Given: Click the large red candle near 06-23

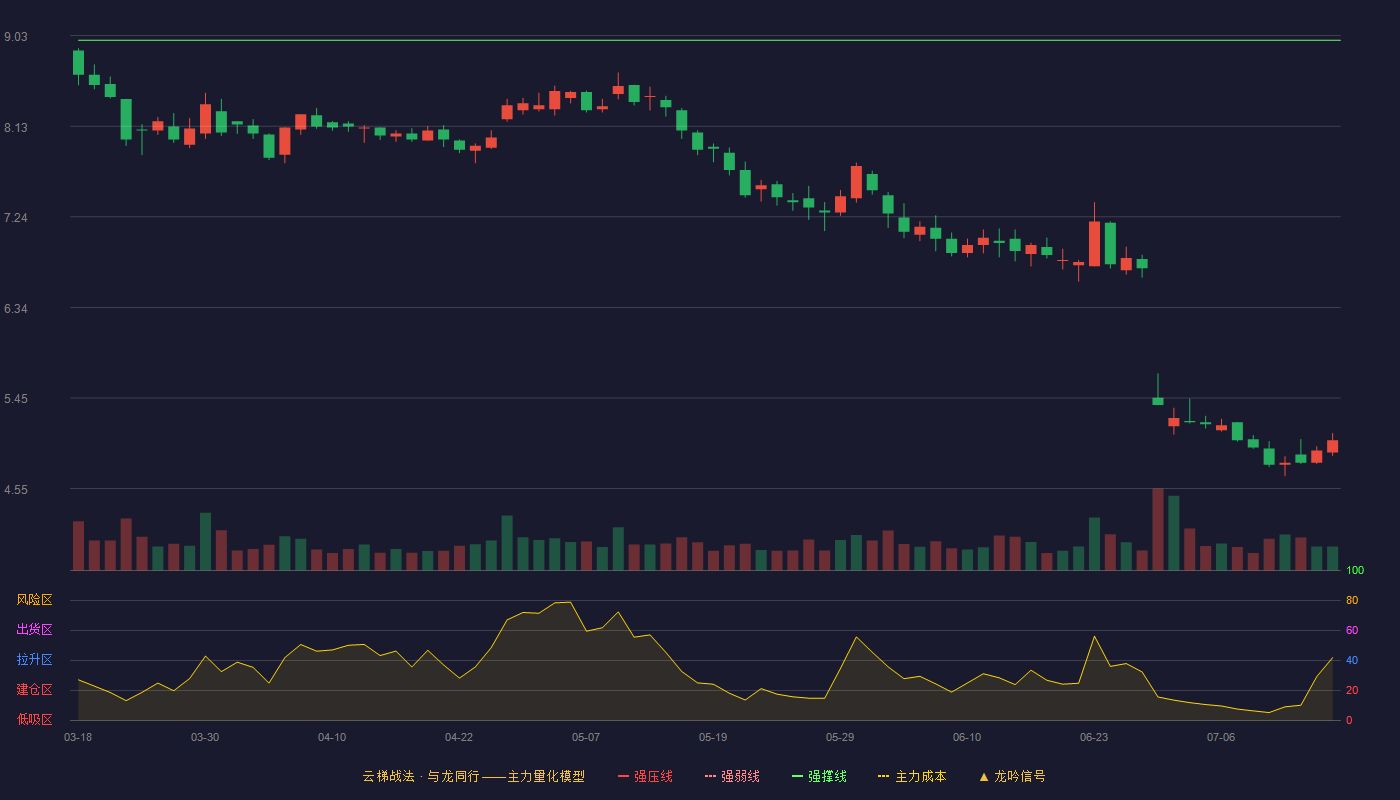Looking at the screenshot, I should [1094, 243].
